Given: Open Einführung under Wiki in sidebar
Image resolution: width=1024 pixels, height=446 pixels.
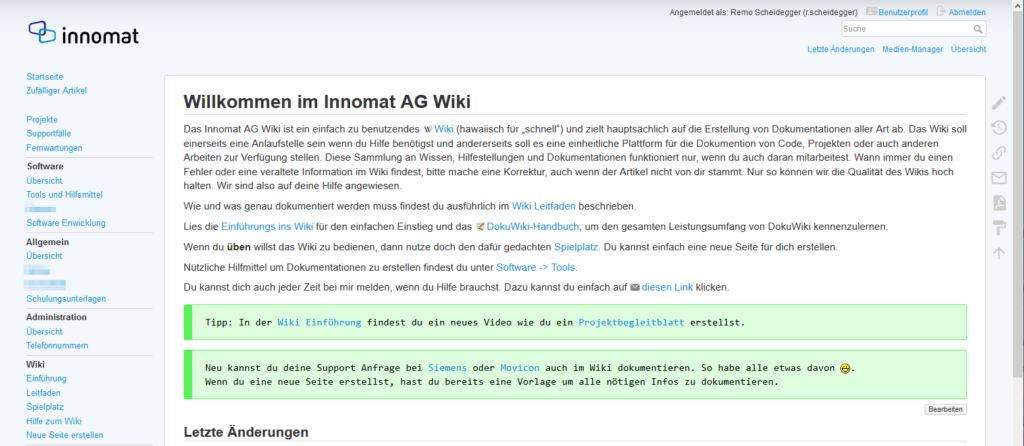Looking at the screenshot, I should pos(46,378).
